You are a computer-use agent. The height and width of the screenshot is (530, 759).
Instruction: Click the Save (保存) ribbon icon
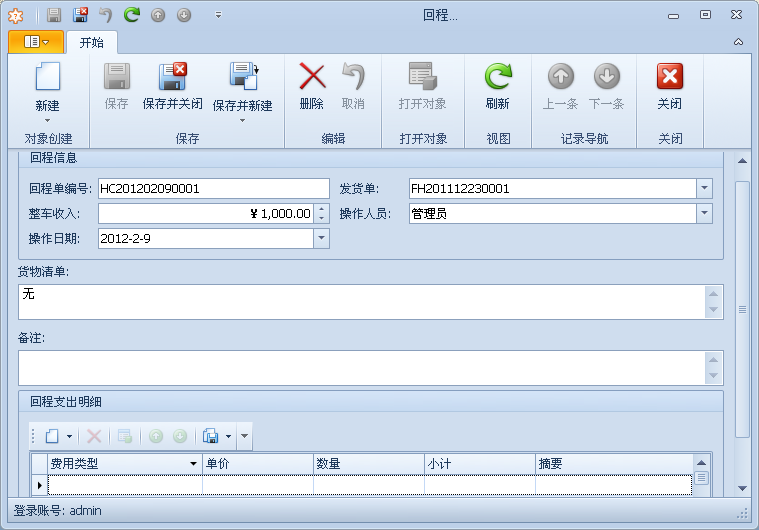click(117, 76)
